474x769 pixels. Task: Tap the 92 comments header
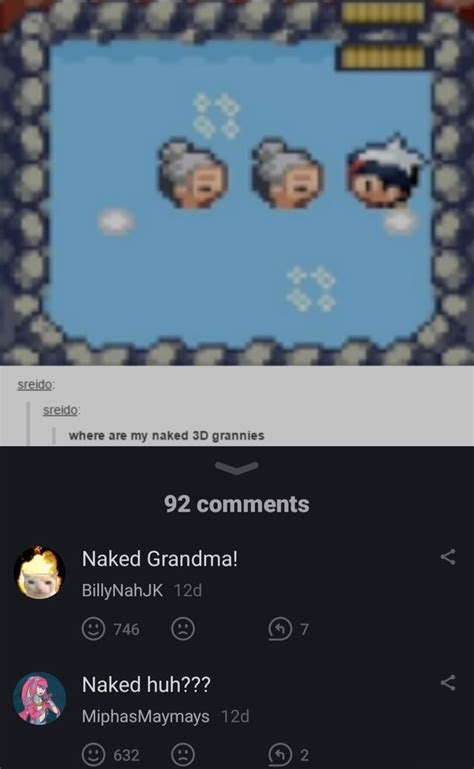coord(237,504)
